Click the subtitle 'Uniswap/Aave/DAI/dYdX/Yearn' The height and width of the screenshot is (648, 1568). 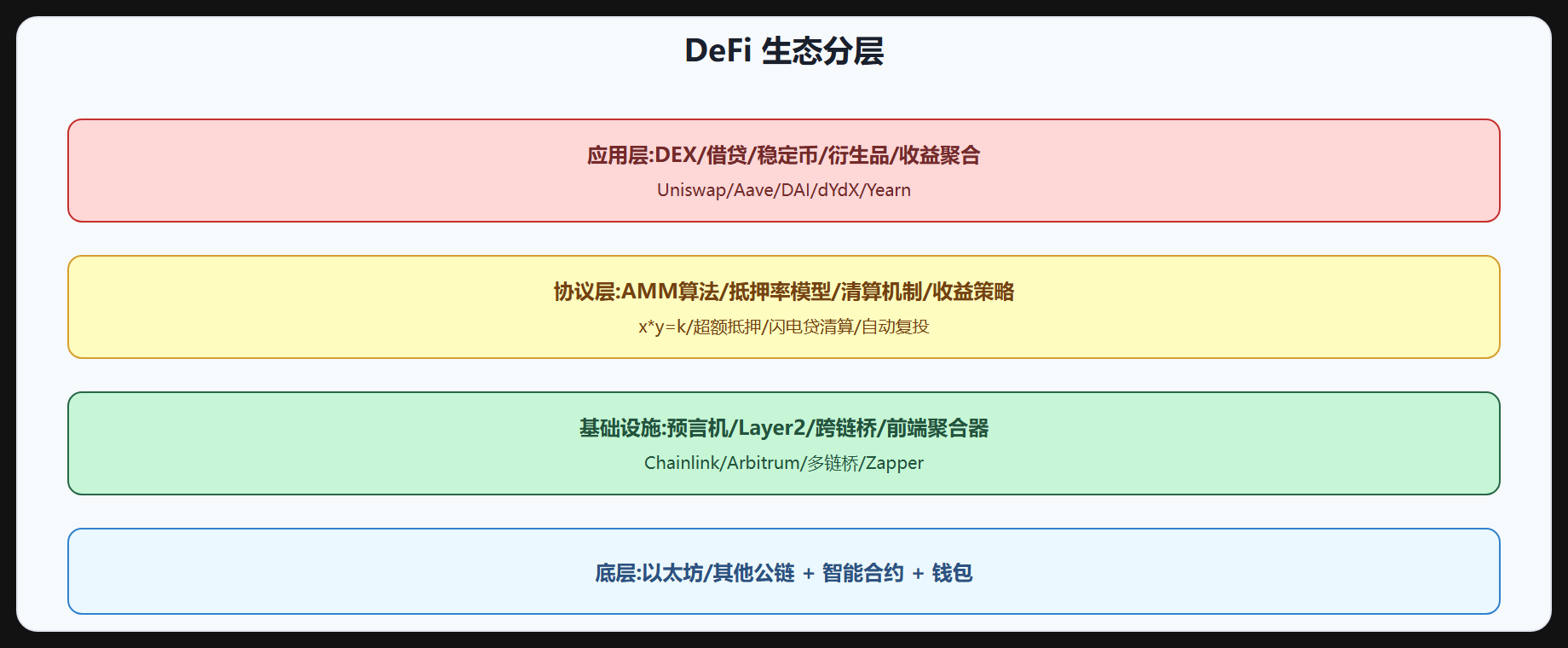click(x=784, y=190)
